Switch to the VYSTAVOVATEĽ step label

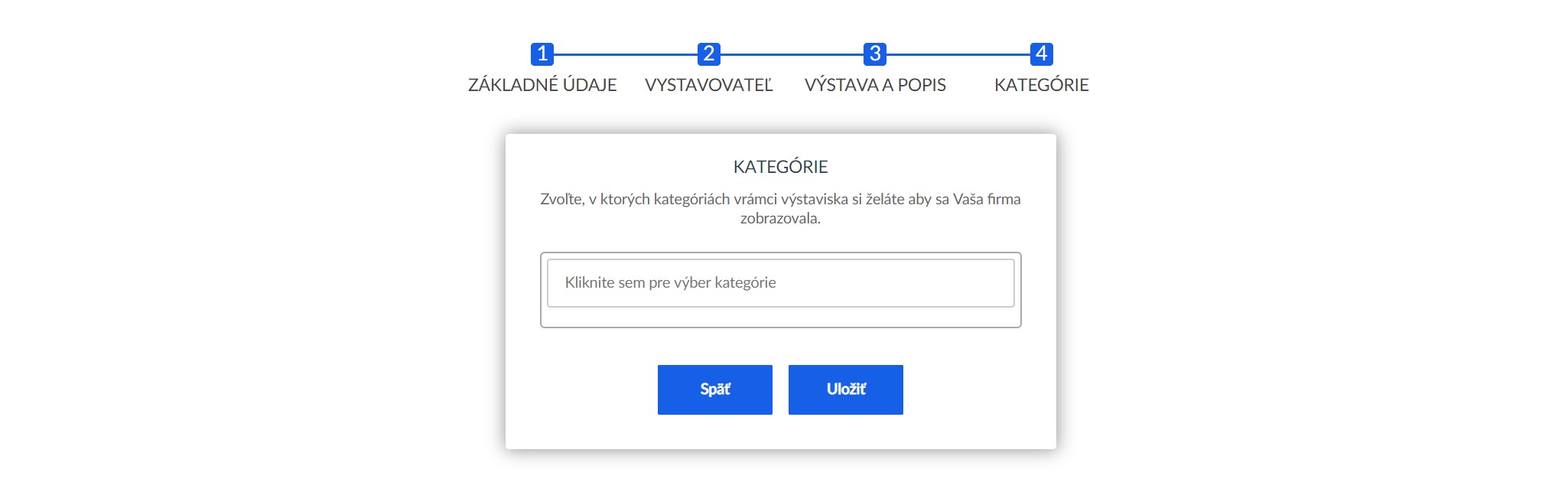click(709, 85)
